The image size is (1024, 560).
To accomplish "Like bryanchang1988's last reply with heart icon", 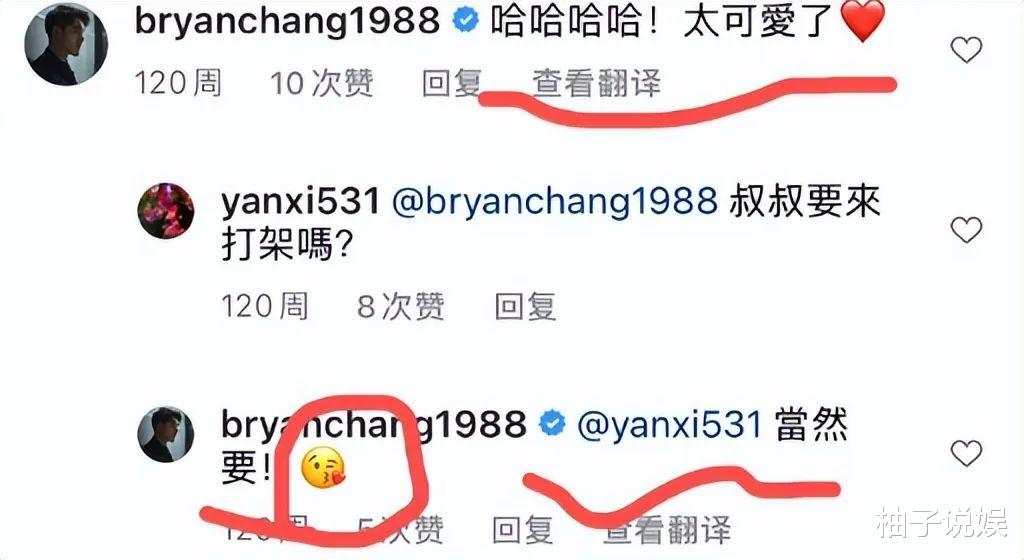I will point(966,453).
